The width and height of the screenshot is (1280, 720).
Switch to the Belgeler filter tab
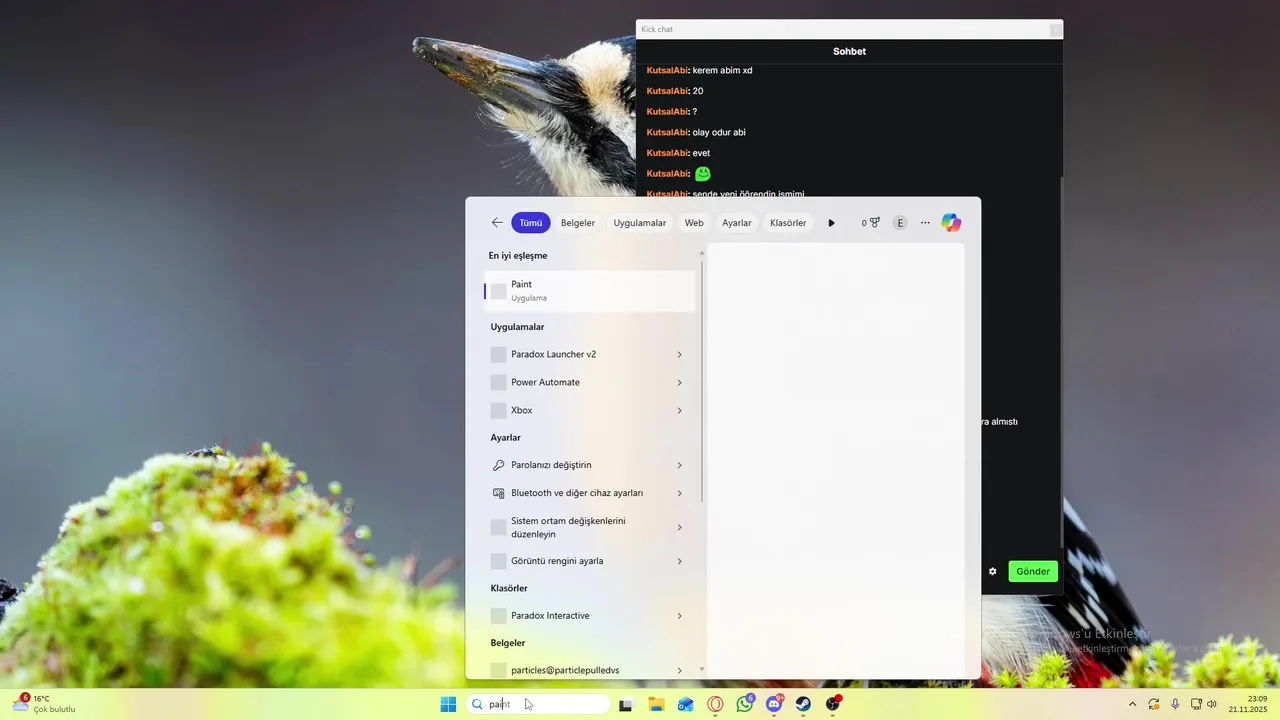point(578,223)
